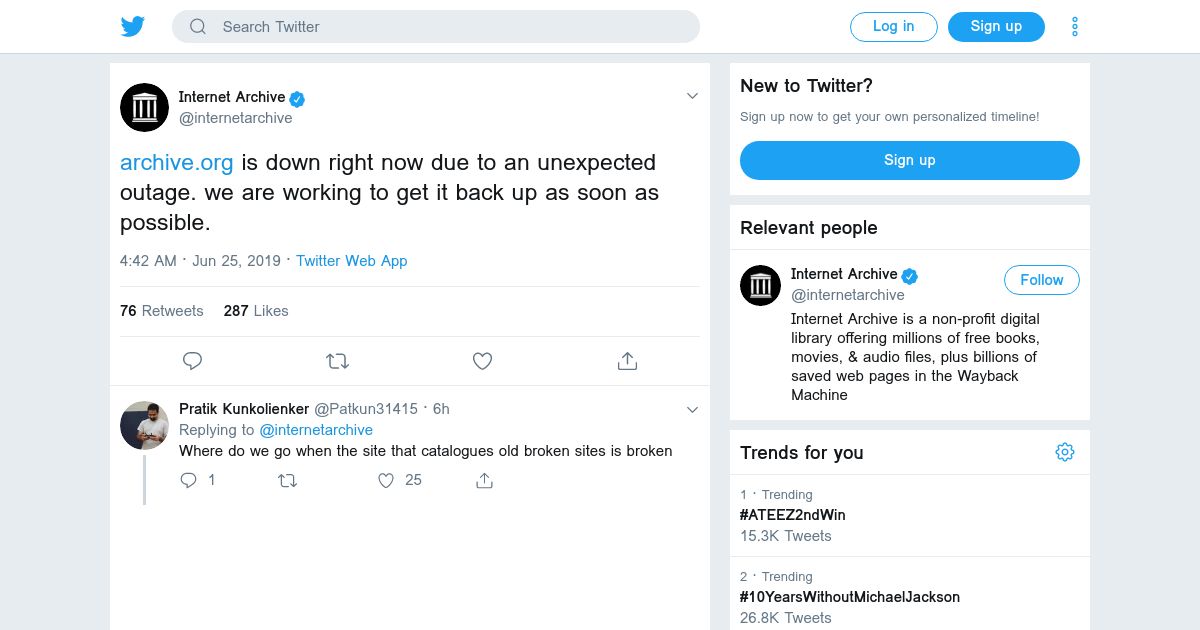Image resolution: width=1200 pixels, height=630 pixels.
Task: Open the archive.org link in tweet
Action: (177, 162)
